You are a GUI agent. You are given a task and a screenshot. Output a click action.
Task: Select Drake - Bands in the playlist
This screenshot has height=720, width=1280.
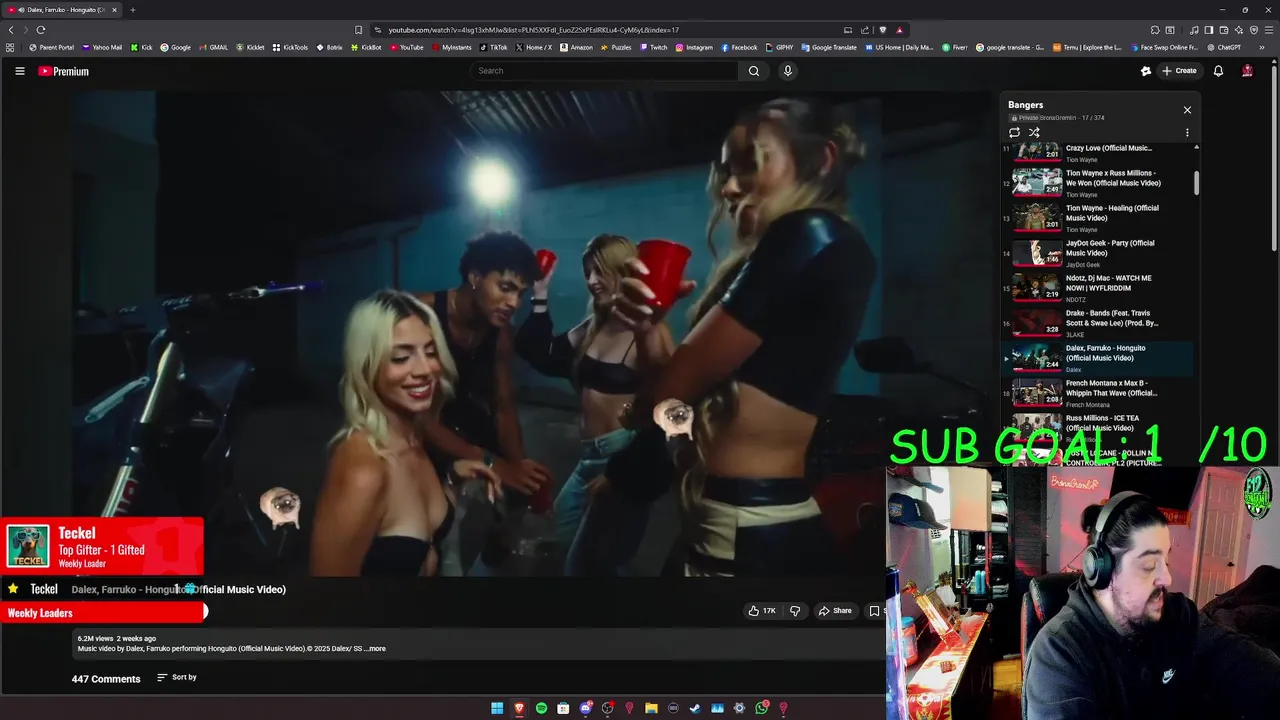1097,323
